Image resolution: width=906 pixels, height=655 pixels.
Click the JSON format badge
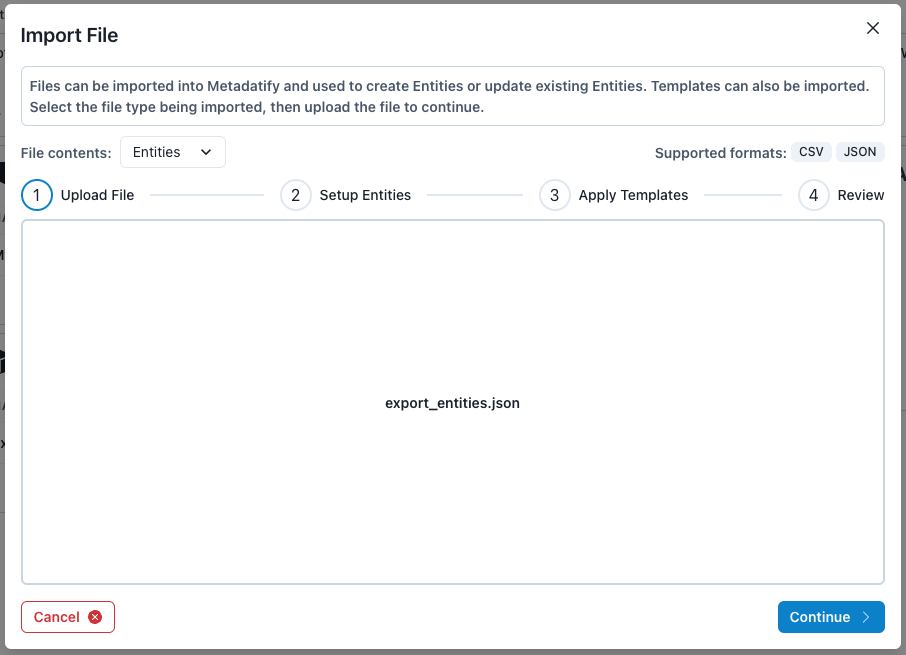[860, 152]
